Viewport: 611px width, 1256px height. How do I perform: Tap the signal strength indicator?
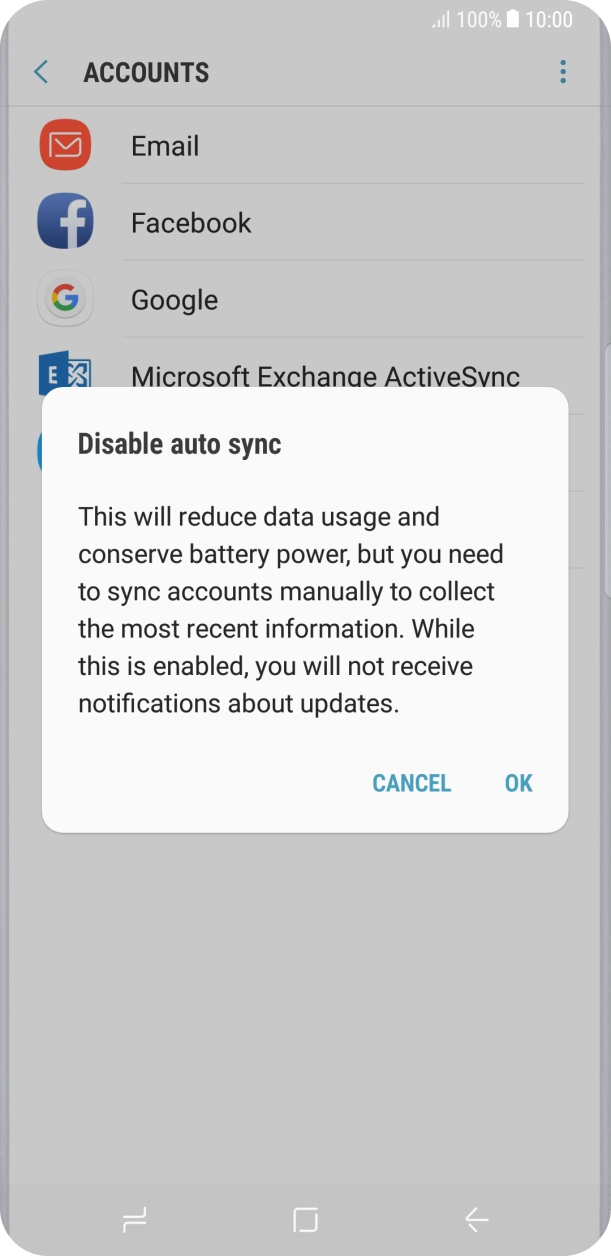[x=440, y=20]
